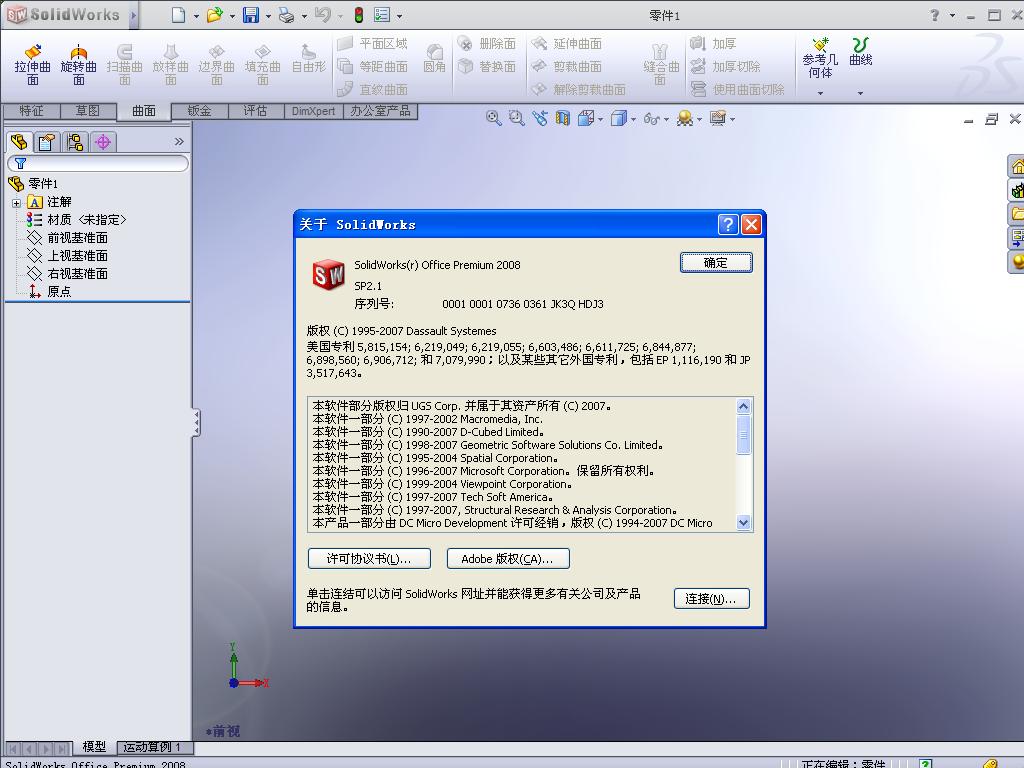Open the ConfigurationManager tab icon
1024x768 pixels.
coord(74,142)
